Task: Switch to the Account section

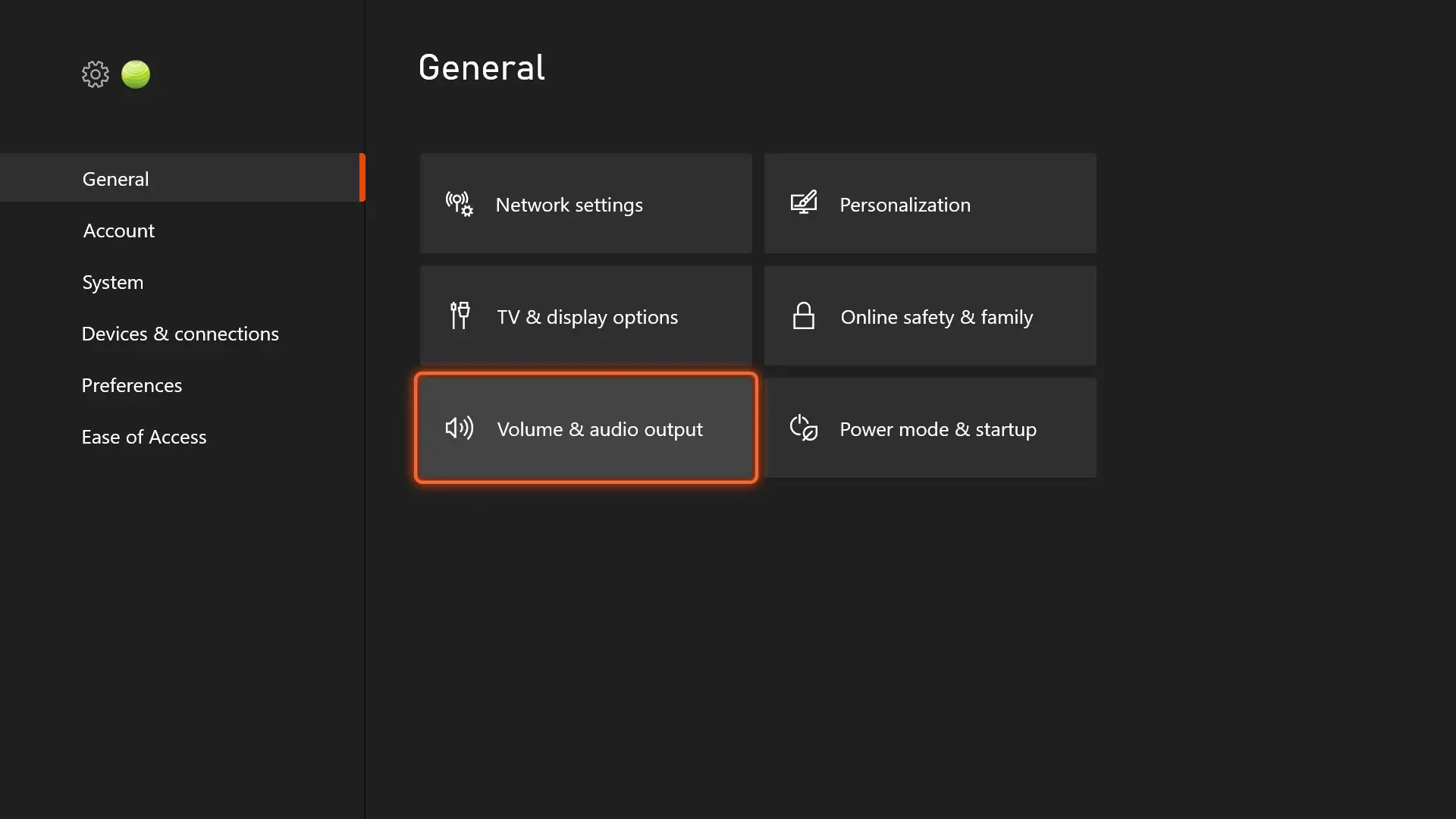Action: [x=118, y=231]
